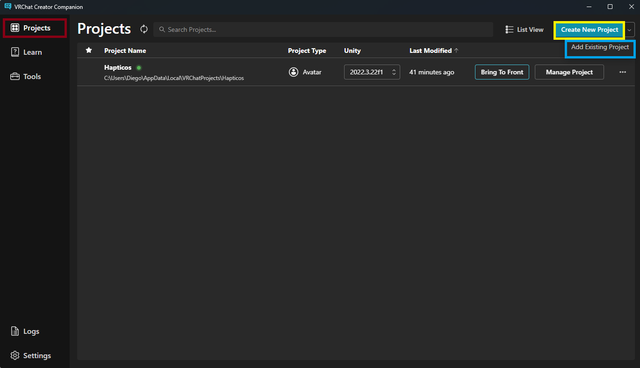Choose Add Existing Project
Image resolution: width=640 pixels, height=368 pixels.
click(600, 47)
